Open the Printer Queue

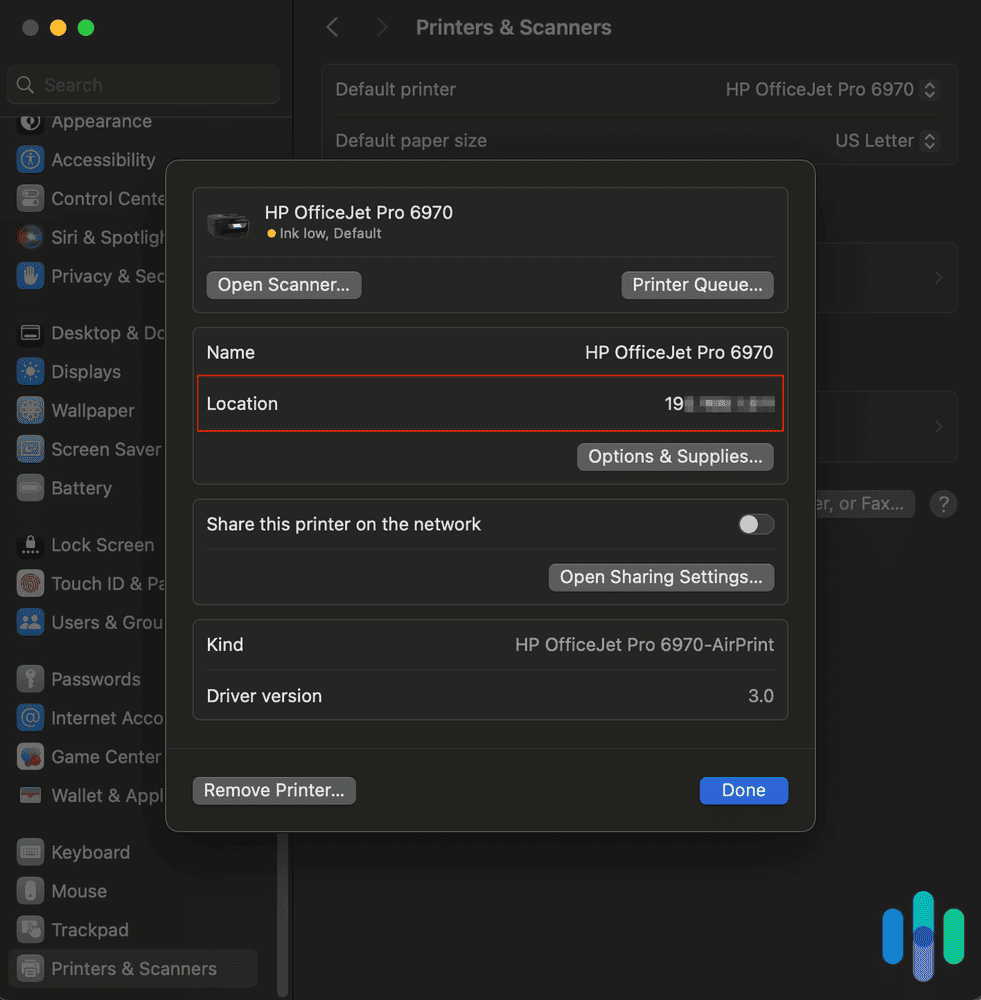pyautogui.click(x=697, y=285)
